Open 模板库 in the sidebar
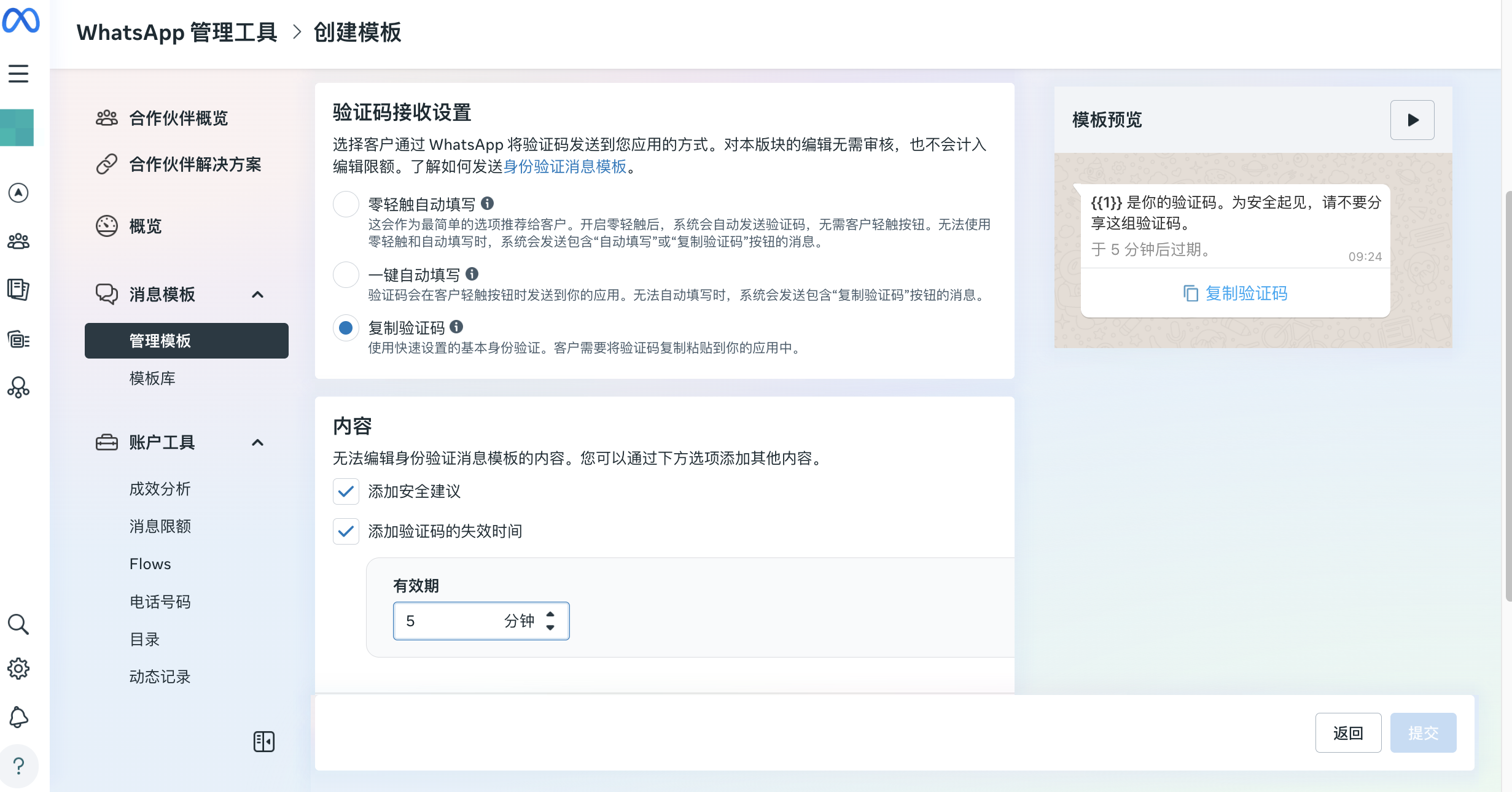The width and height of the screenshot is (1512, 792). (x=152, y=378)
